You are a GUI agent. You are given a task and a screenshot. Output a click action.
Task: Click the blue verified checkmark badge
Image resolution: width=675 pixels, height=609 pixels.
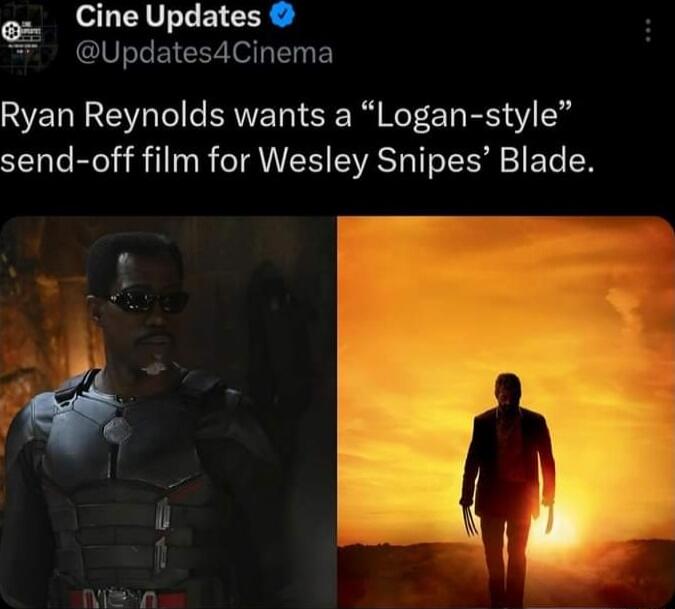point(281,17)
